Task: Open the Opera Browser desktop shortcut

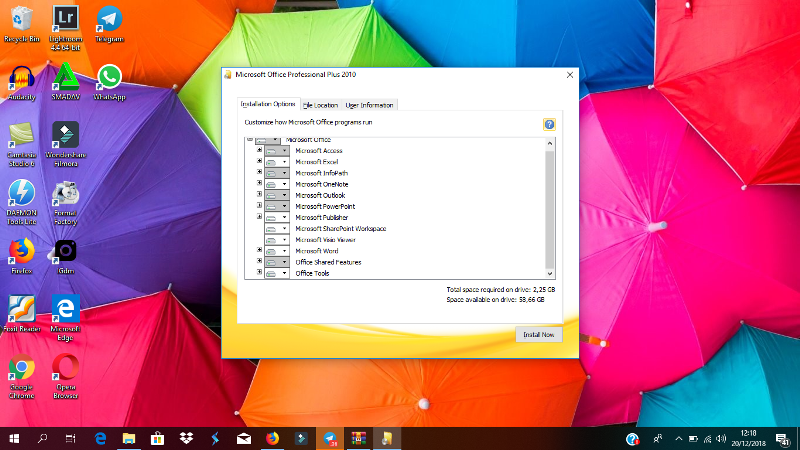Action: pyautogui.click(x=65, y=377)
